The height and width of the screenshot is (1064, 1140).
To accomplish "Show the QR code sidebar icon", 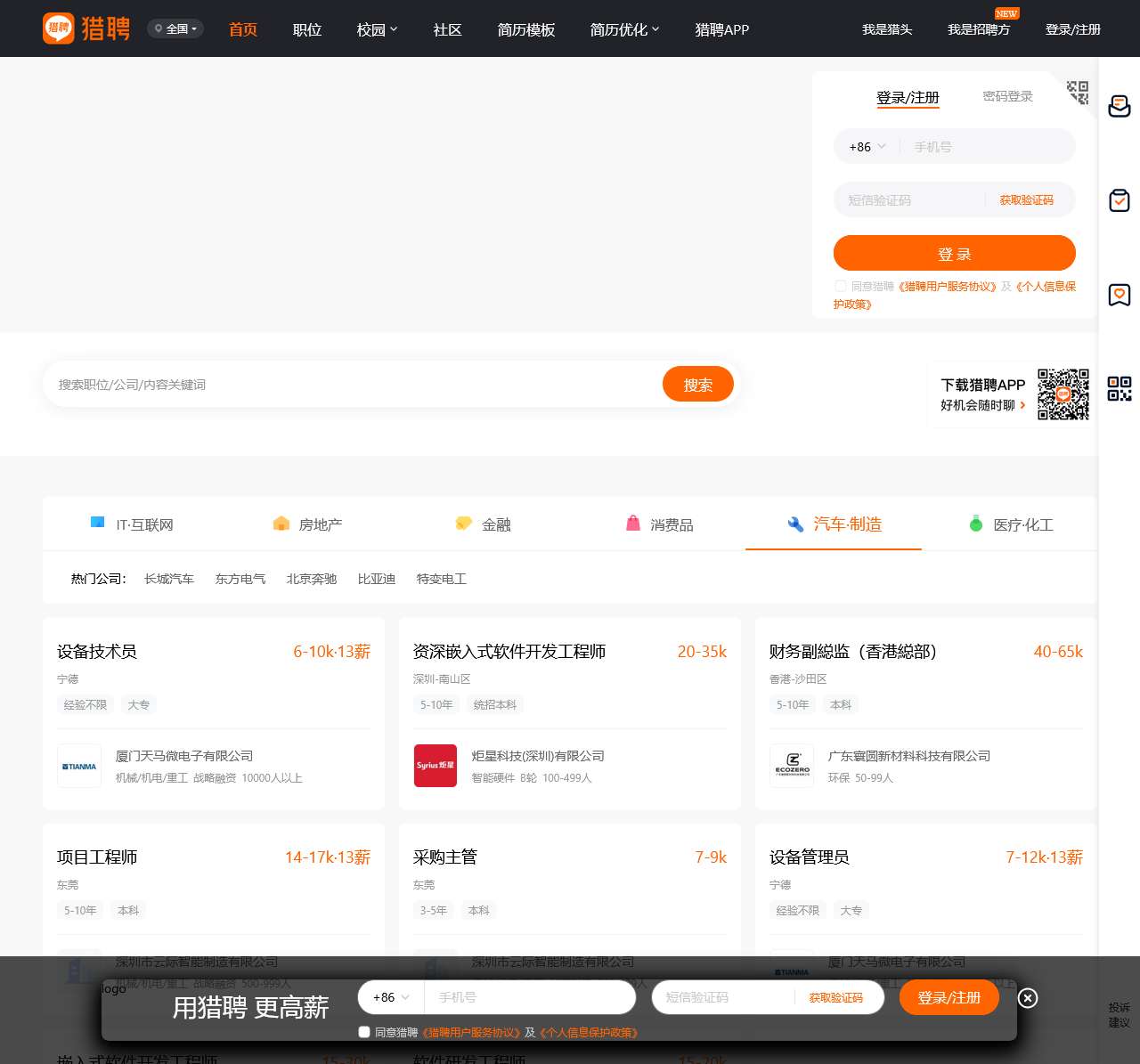I will 1119,388.
